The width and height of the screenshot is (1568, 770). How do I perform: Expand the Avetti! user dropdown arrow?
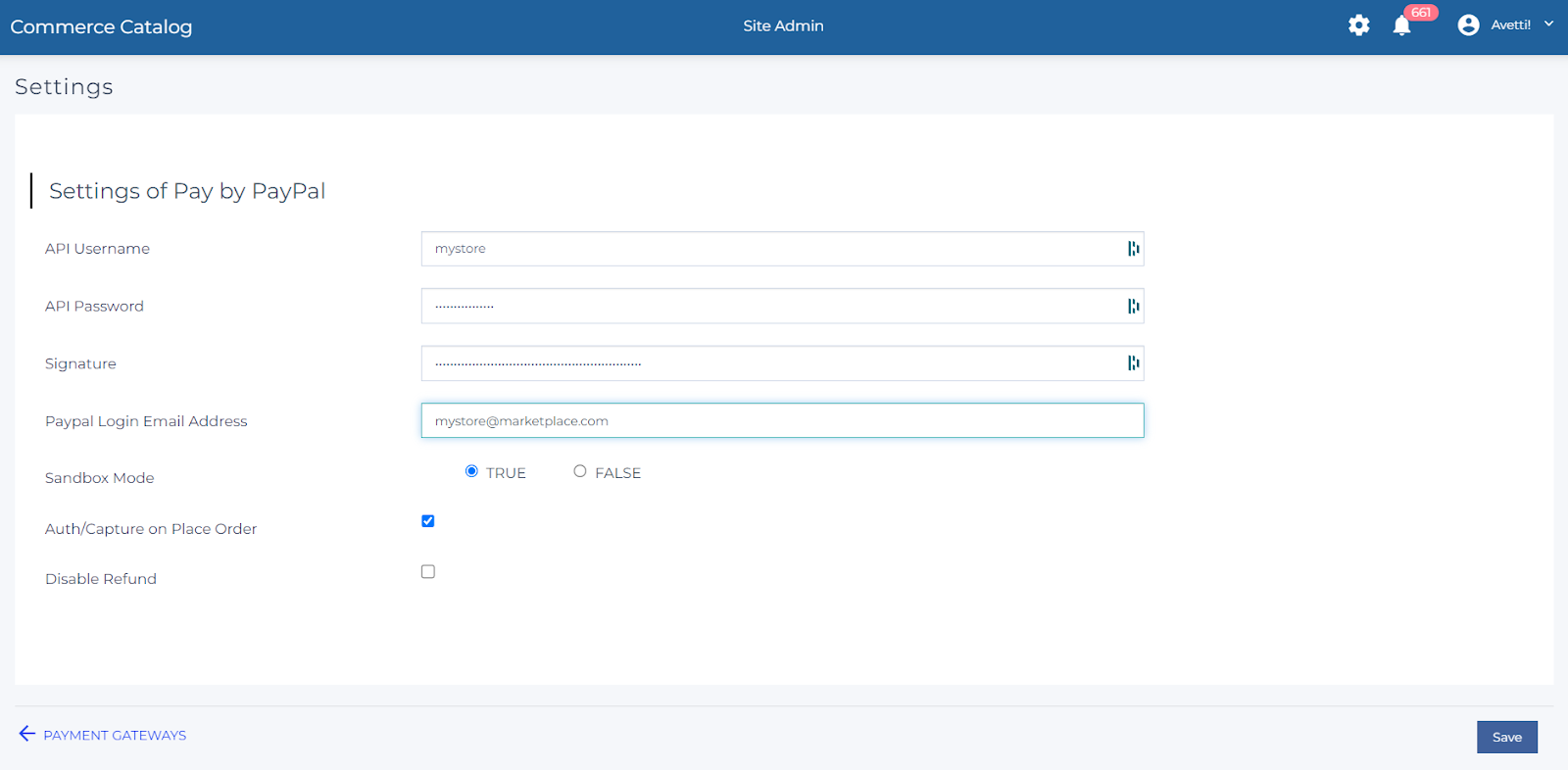click(x=1548, y=24)
